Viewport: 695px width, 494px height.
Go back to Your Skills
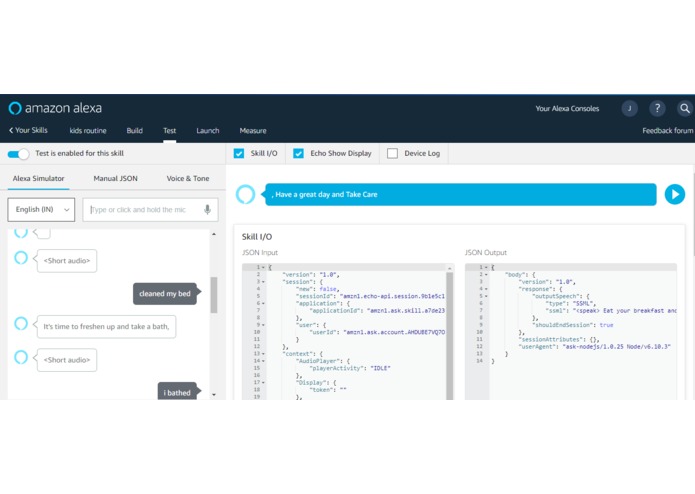click(28, 130)
